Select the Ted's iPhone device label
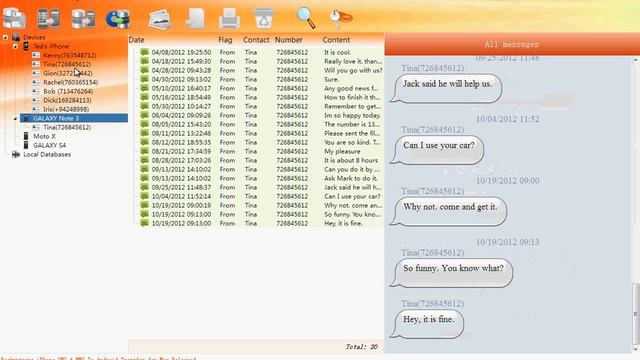Viewport: 640px width, 360px height. click(51, 46)
